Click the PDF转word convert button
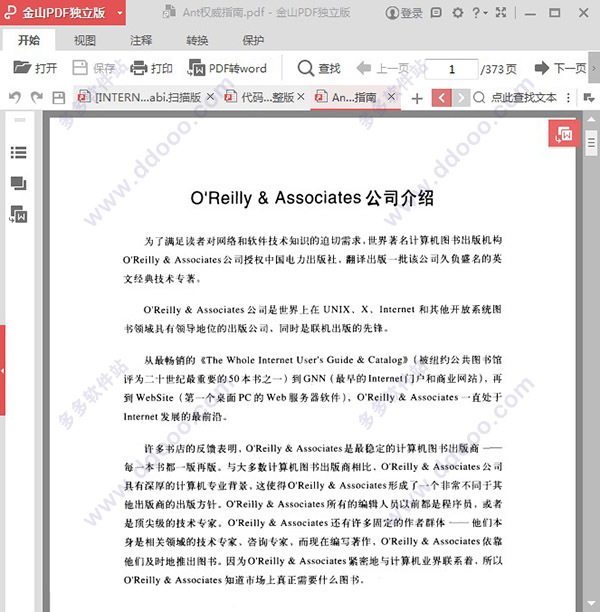The width and height of the screenshot is (600, 612). pyautogui.click(x=228, y=68)
